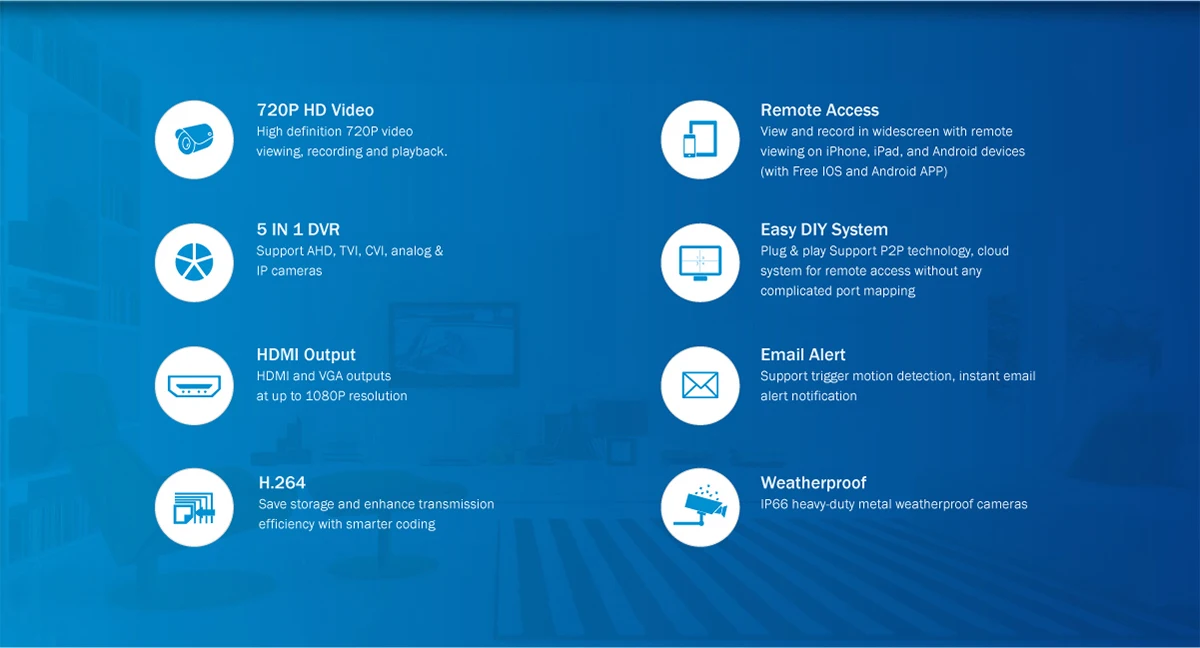1200x648 pixels.
Task: Click text 'Support AHD, TVI, CVI, analog &'
Action: 350,251
